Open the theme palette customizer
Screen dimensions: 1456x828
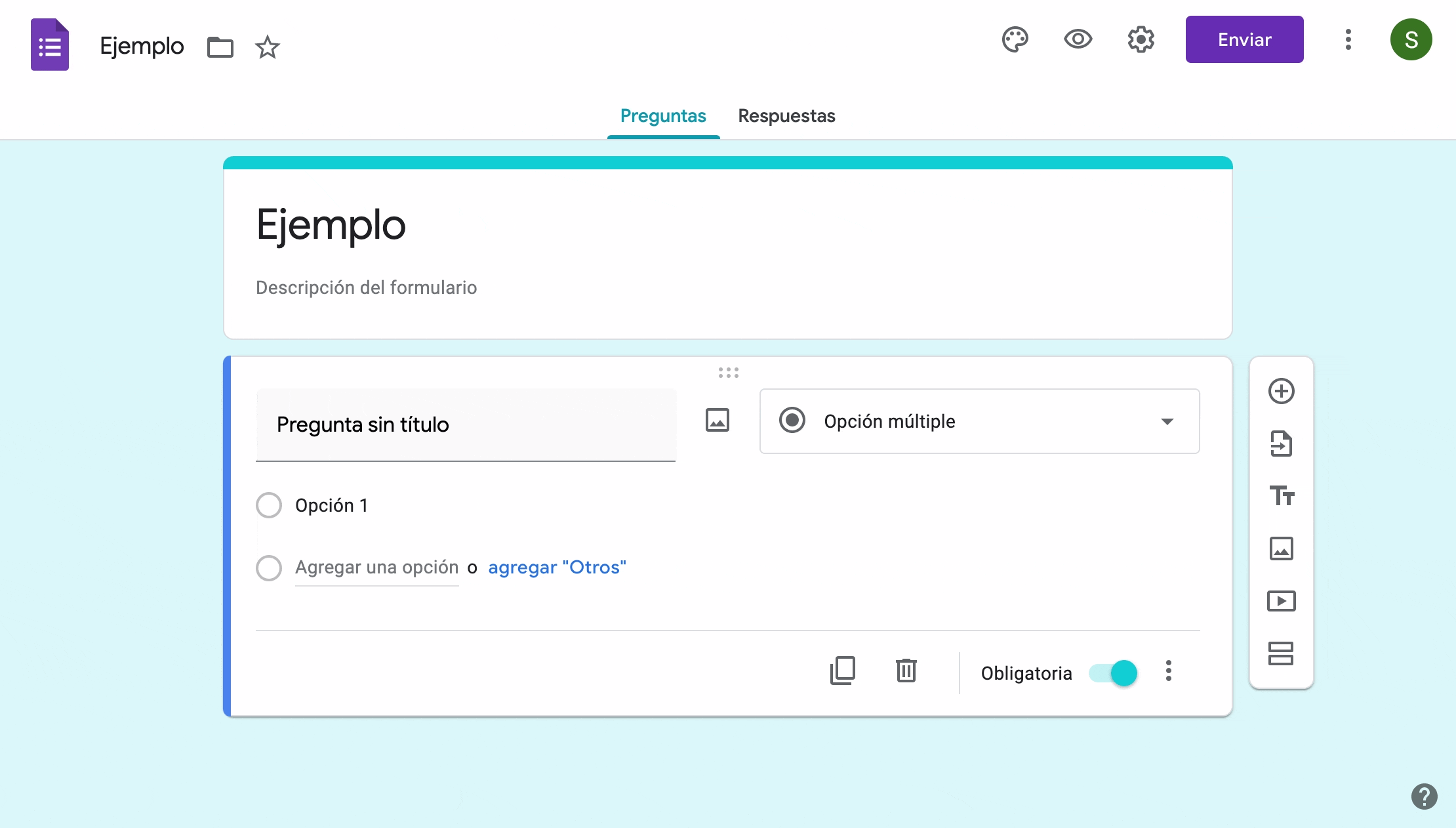1015,39
